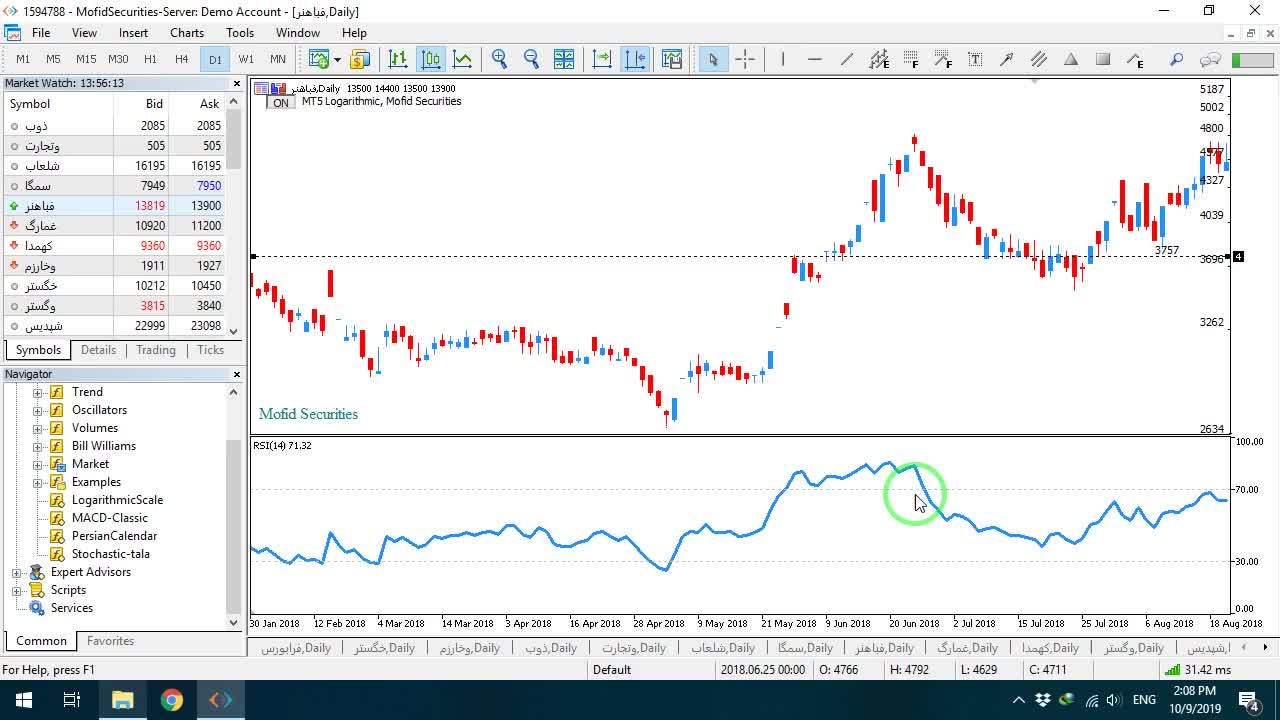The width and height of the screenshot is (1280, 720).
Task: Switch to Details tab in Market Watch
Action: pyautogui.click(x=98, y=350)
